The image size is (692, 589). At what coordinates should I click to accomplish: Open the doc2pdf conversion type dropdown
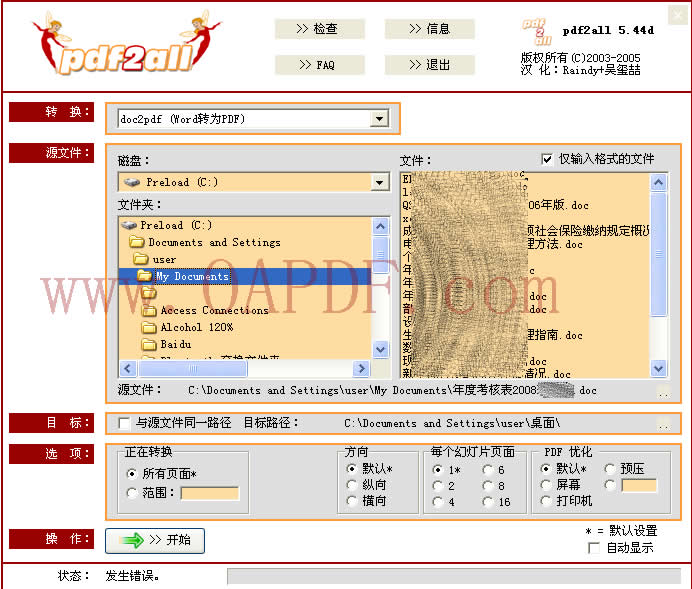tap(380, 119)
